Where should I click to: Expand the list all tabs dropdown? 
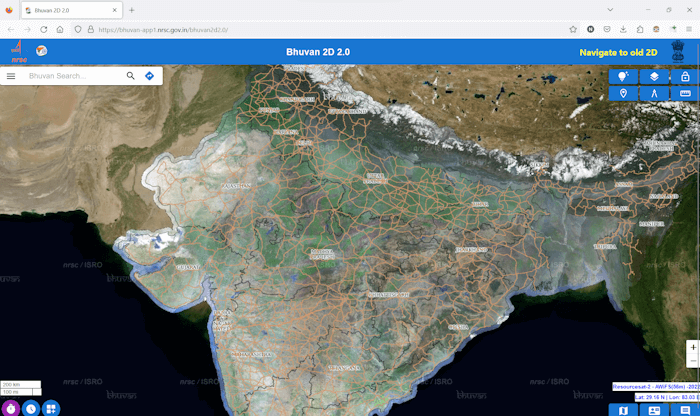pos(610,10)
